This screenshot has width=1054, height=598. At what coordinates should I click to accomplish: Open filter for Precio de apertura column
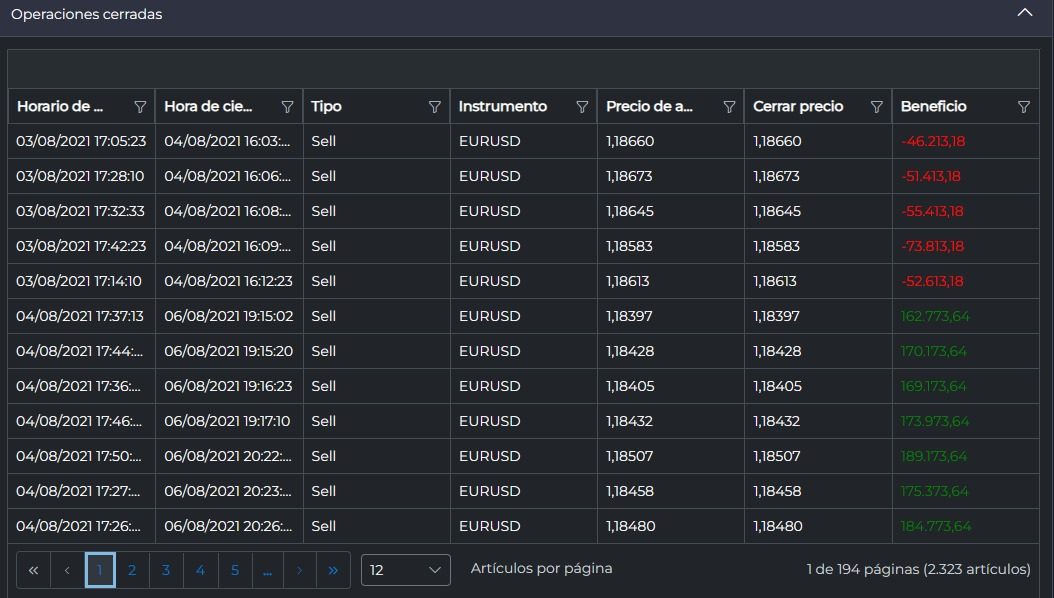coord(729,107)
